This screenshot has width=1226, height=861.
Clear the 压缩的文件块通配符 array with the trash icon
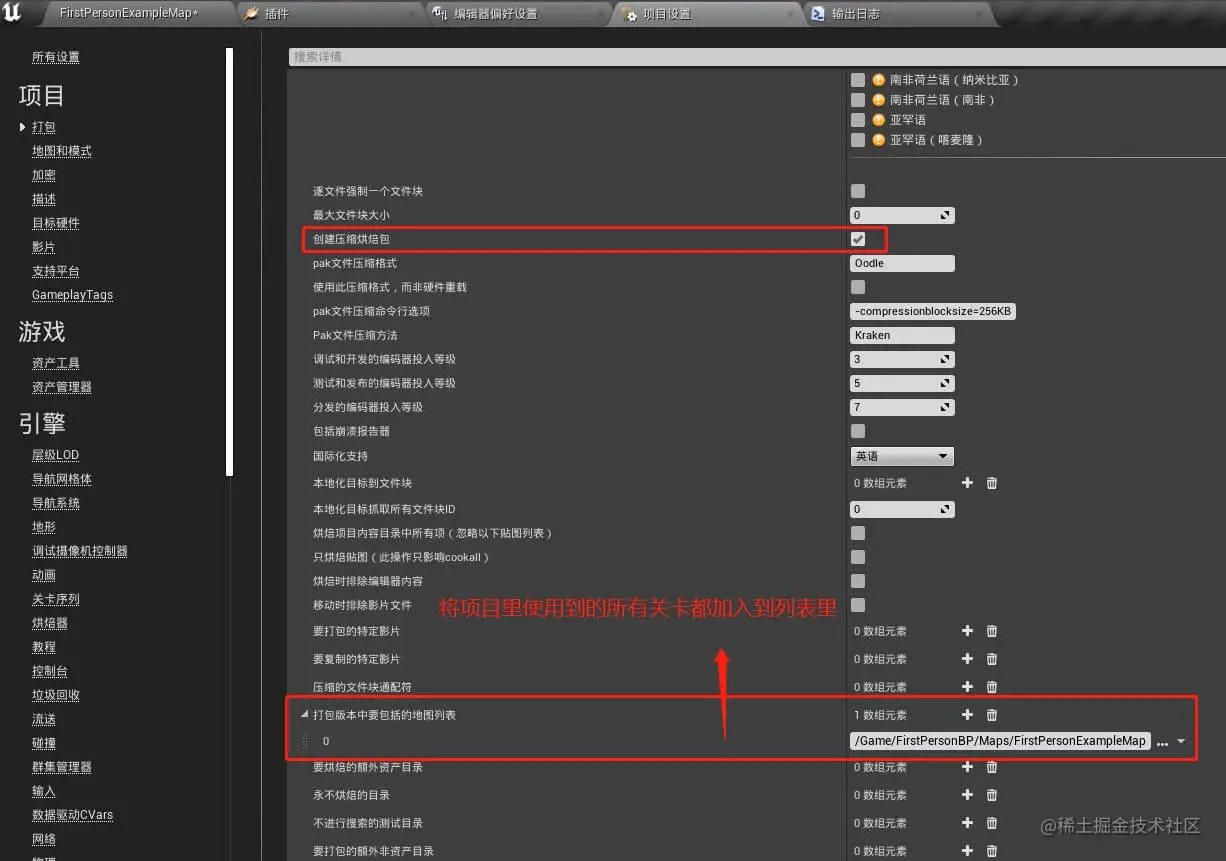click(x=992, y=687)
